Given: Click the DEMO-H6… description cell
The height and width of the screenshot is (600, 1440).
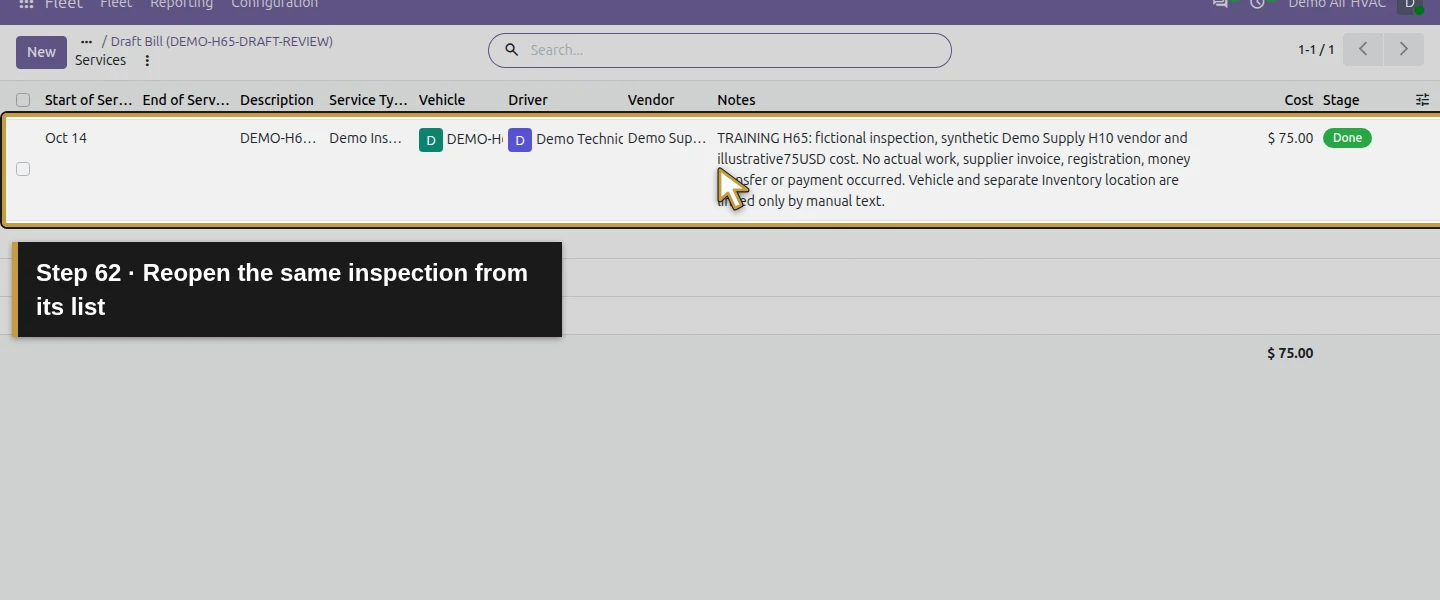Looking at the screenshot, I should (x=278, y=138).
